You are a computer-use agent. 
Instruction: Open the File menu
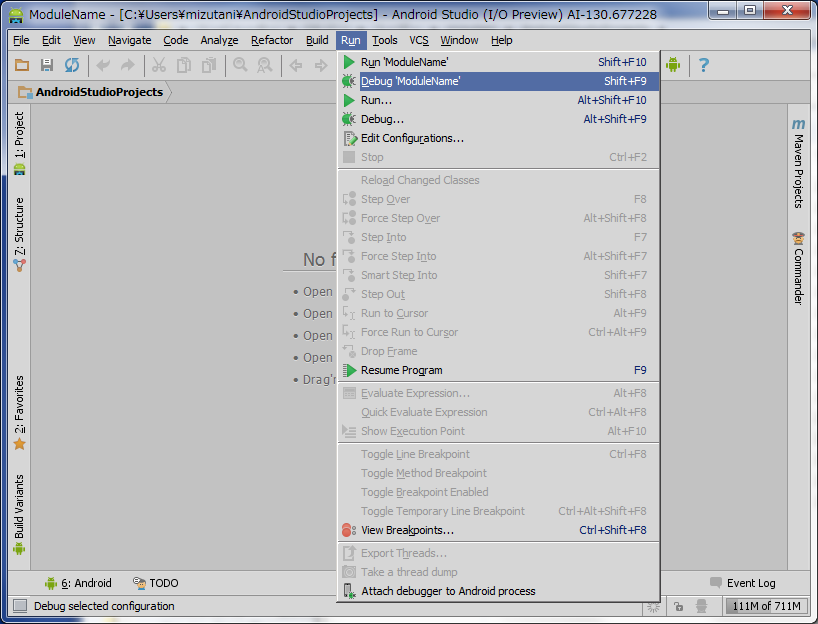coord(21,40)
